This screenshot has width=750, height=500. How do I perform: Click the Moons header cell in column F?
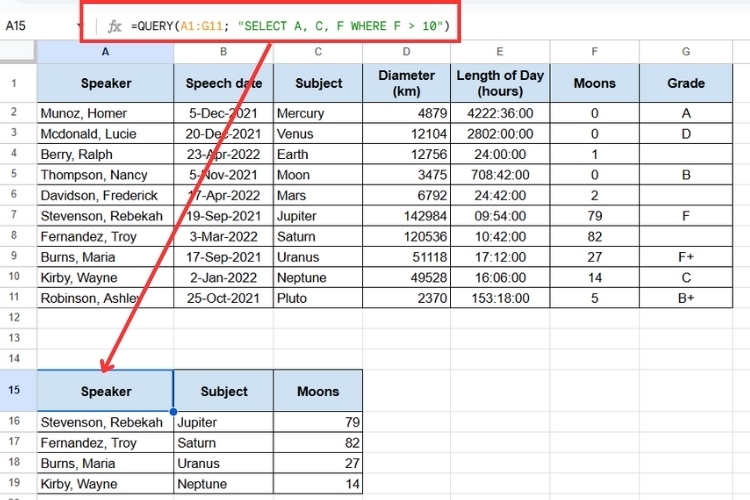coord(595,83)
